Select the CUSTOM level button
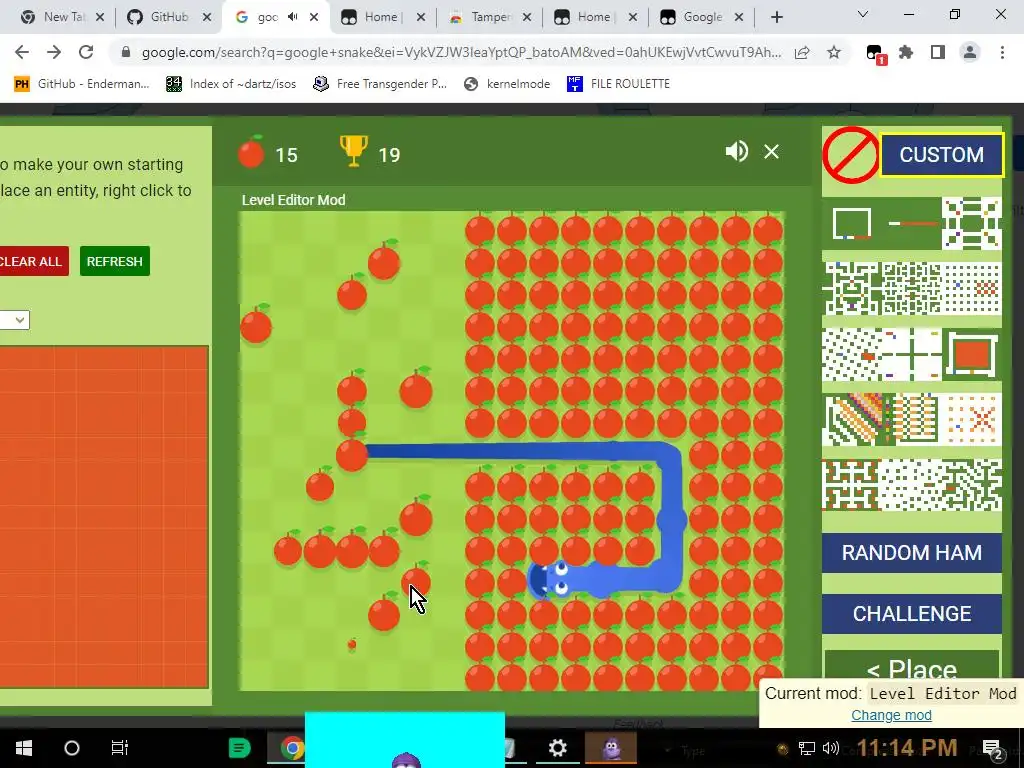Viewport: 1024px width, 768px height. [941, 155]
